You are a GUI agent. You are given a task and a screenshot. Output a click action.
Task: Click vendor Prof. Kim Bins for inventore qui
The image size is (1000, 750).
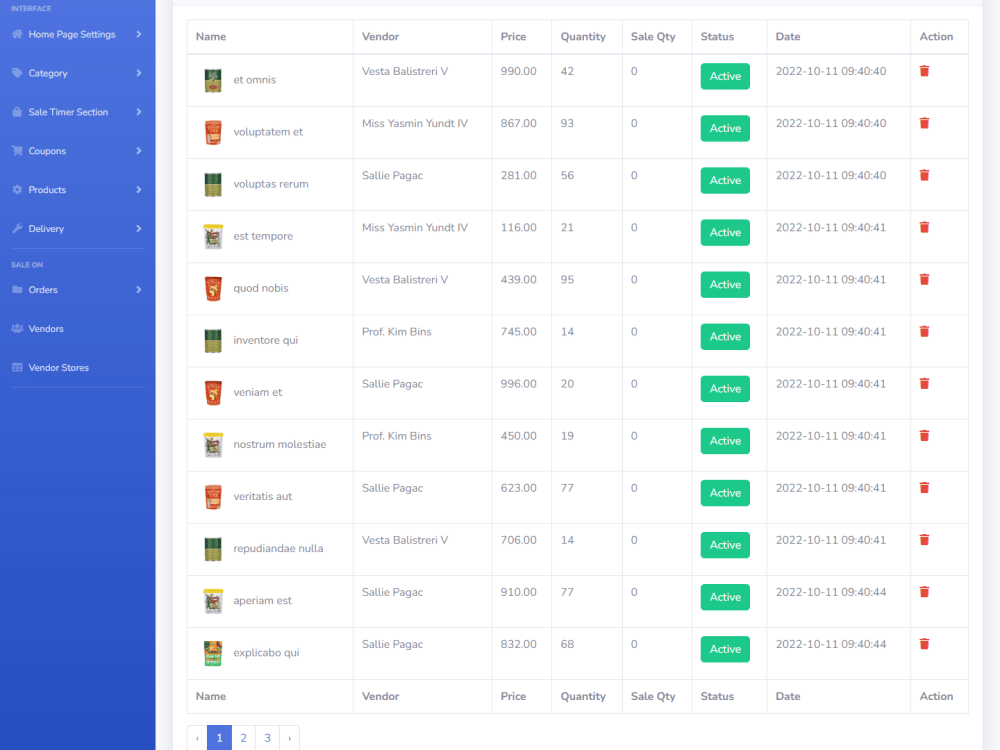pos(397,332)
